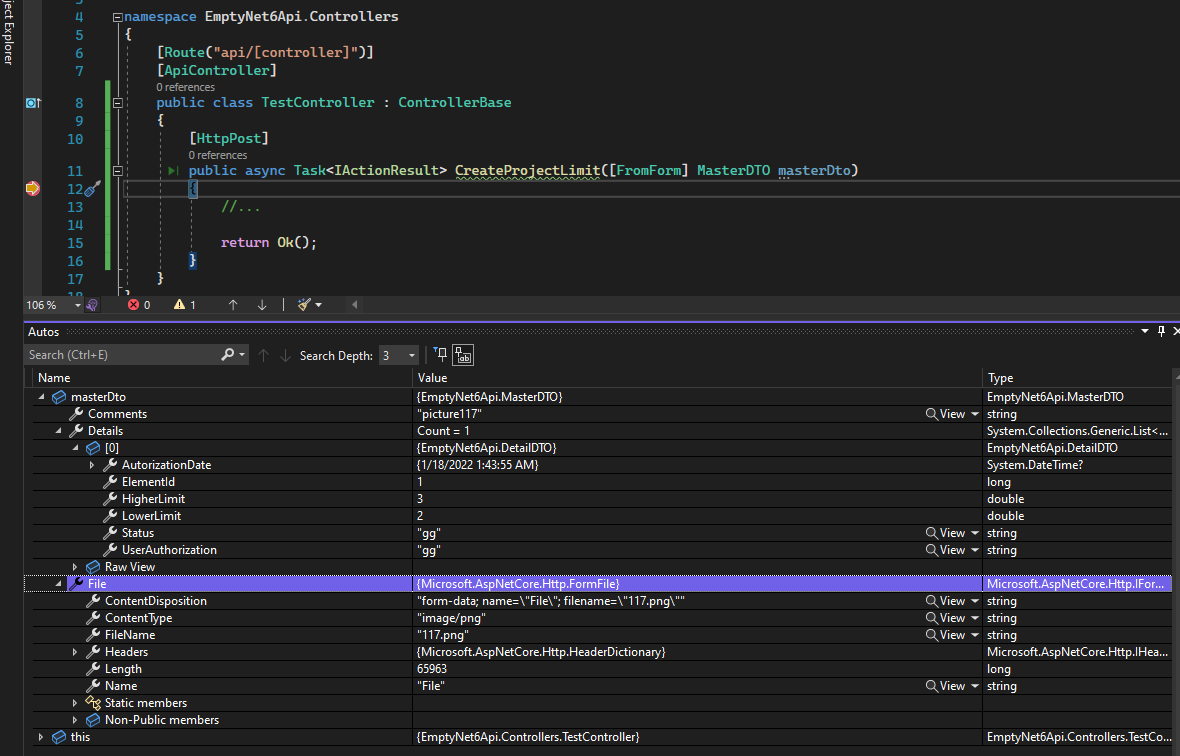Toggle the show type names button in Autos toolbar
This screenshot has width=1180, height=756.
coord(463,355)
